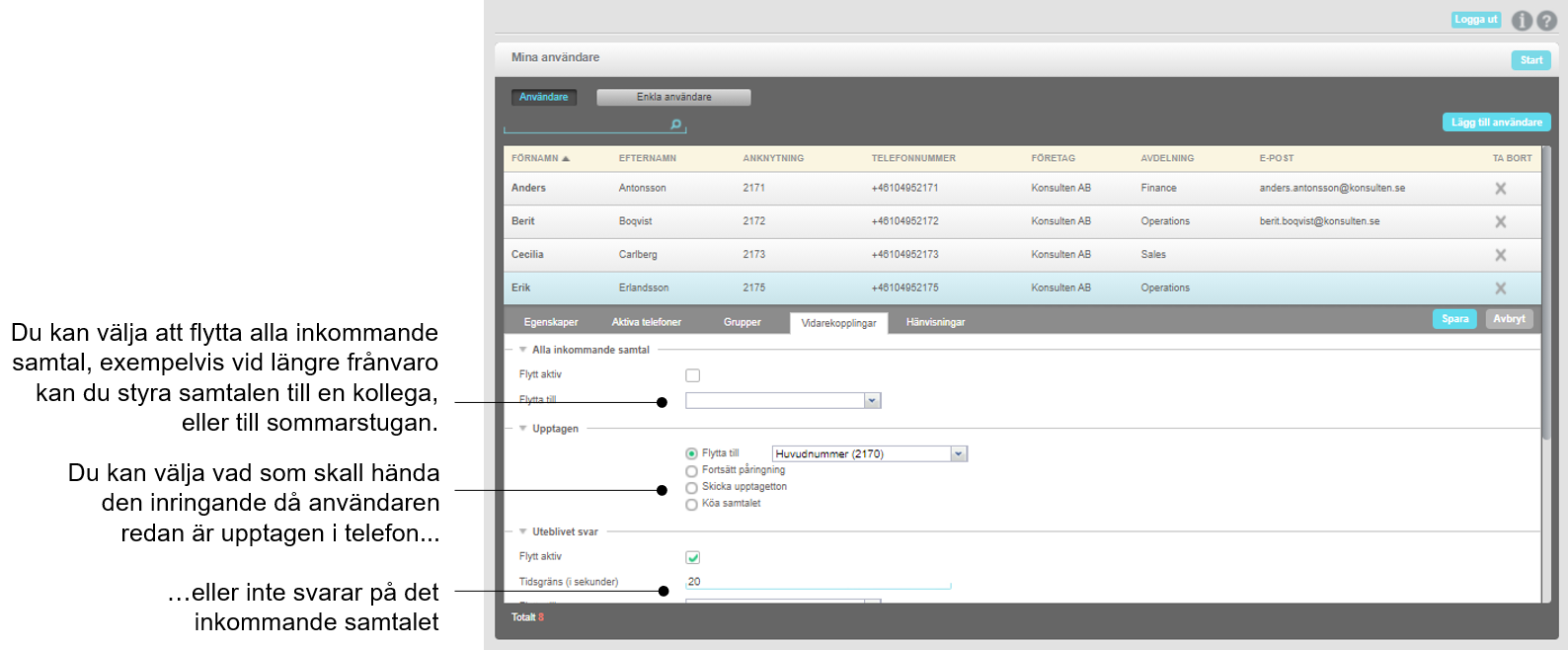Remove user Berit with X icon
Viewport: 1568px width, 650px height.
pyautogui.click(x=1500, y=222)
